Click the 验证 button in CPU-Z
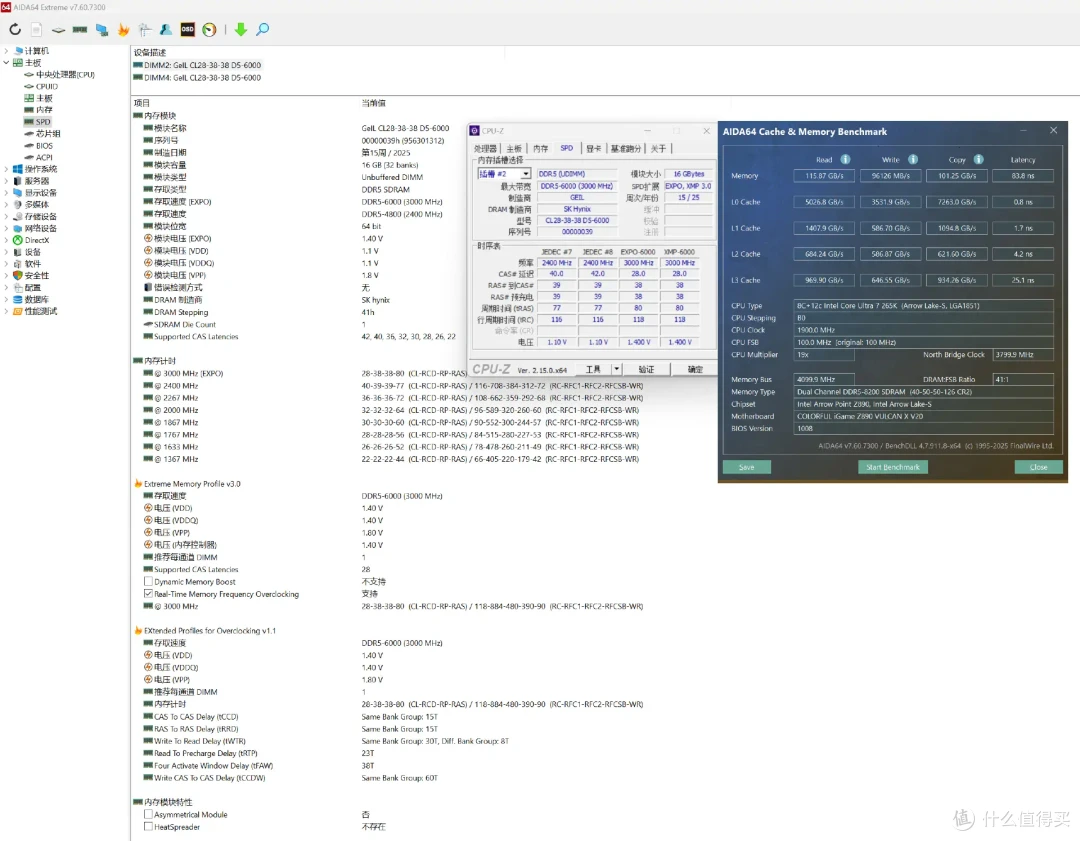The width and height of the screenshot is (1080, 841). [646, 369]
